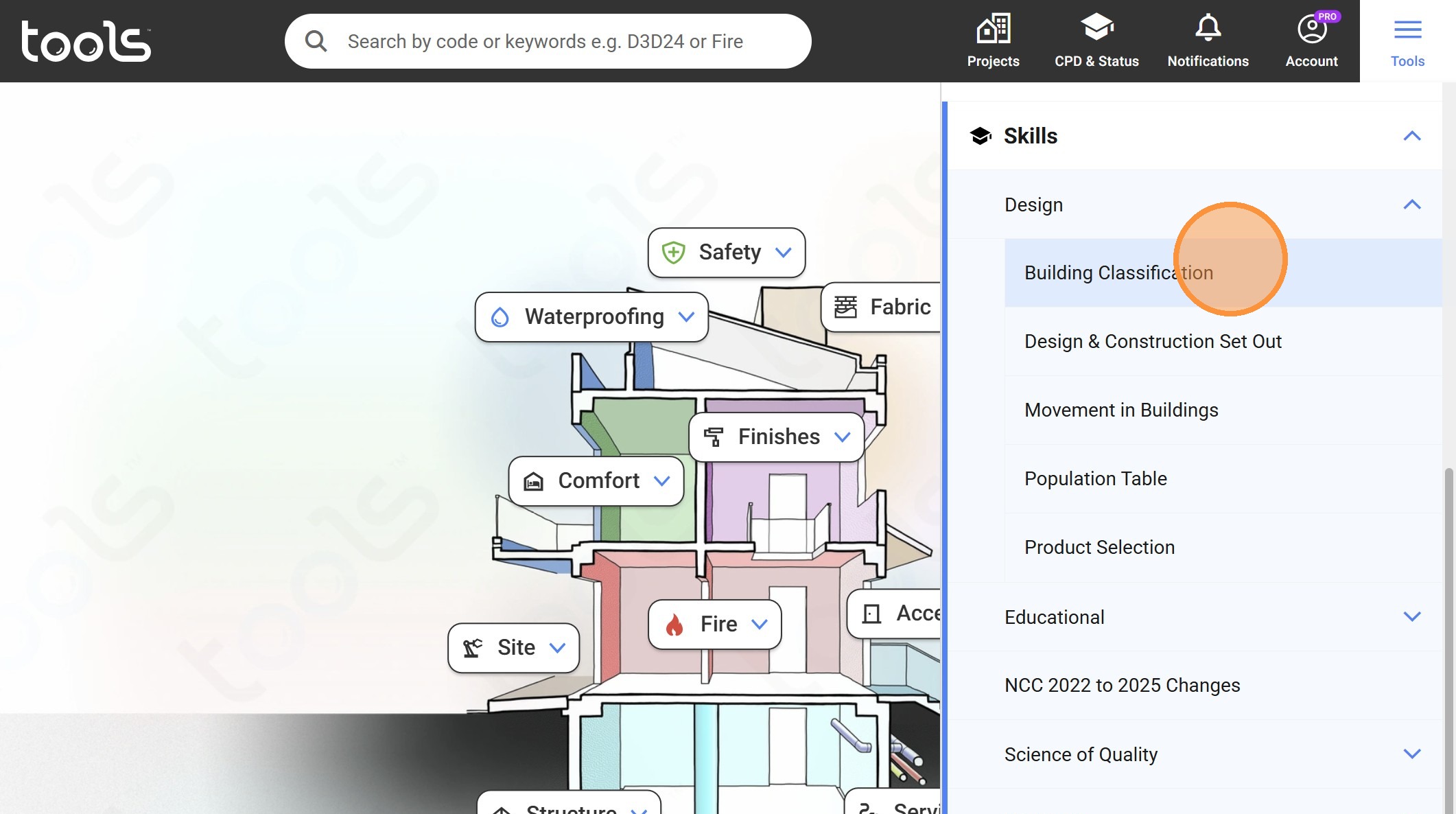The height and width of the screenshot is (814, 1456).
Task: Open NCC 2022 to 2025 Changes
Action: pos(1122,685)
